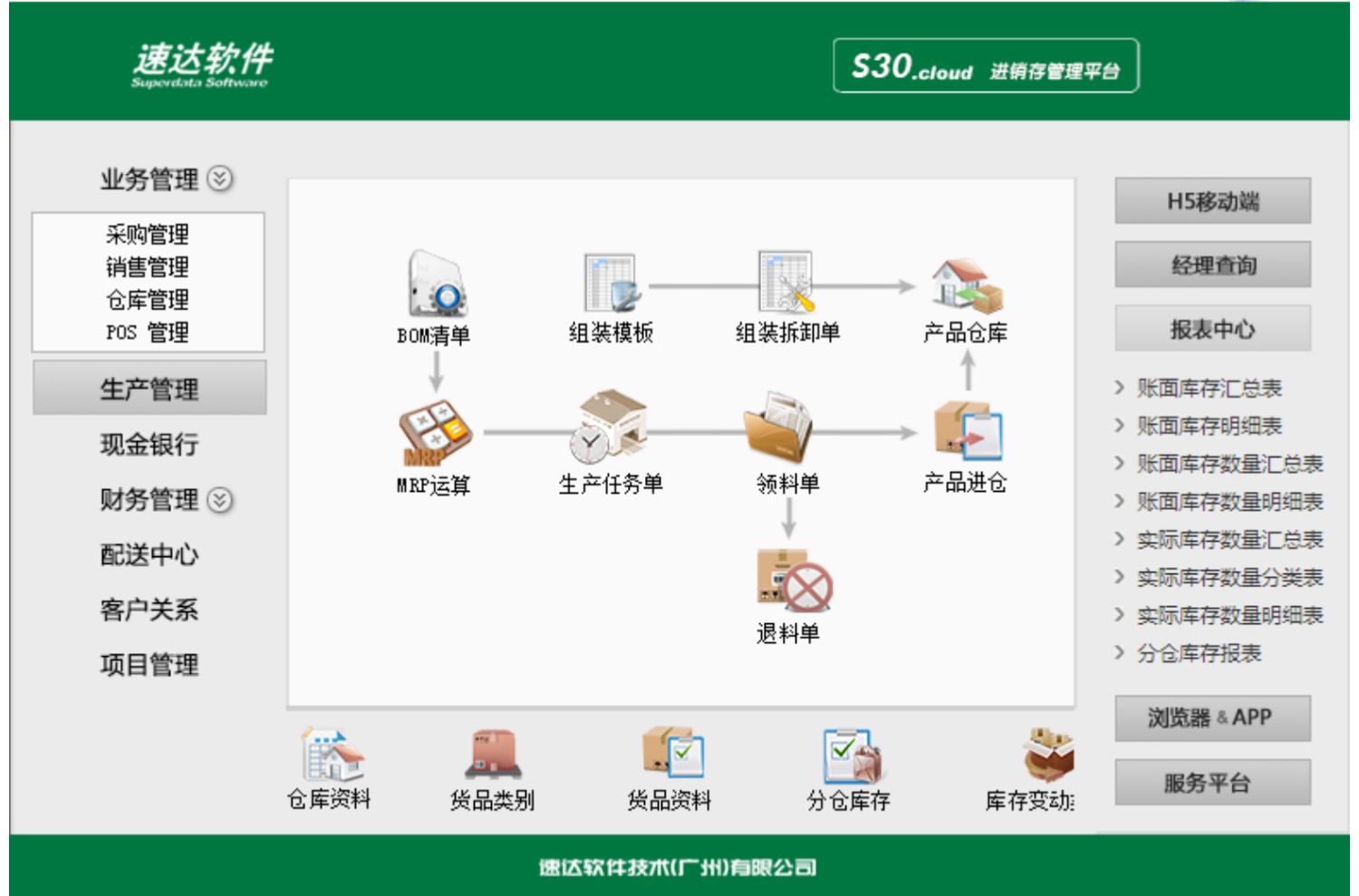Viewport: 1359px width, 896px height.
Task: Click the 业务管理 heading
Action: click(x=149, y=178)
